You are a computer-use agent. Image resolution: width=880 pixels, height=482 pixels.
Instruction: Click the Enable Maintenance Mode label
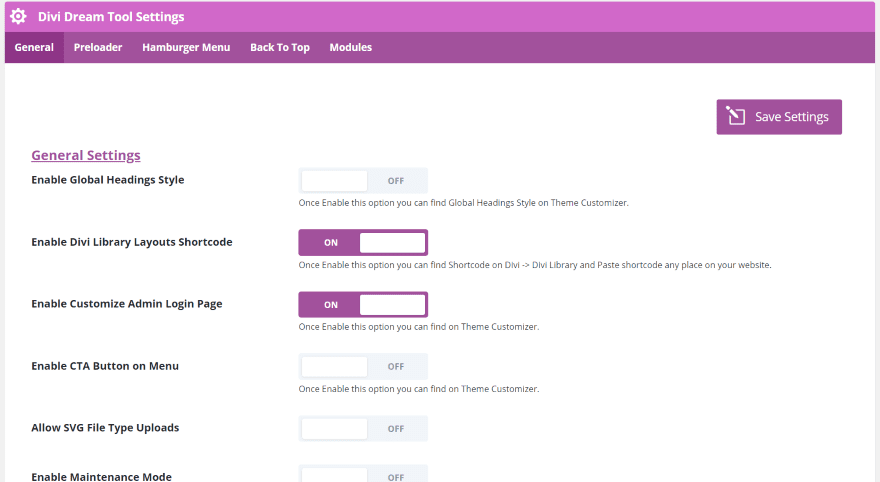(x=102, y=476)
